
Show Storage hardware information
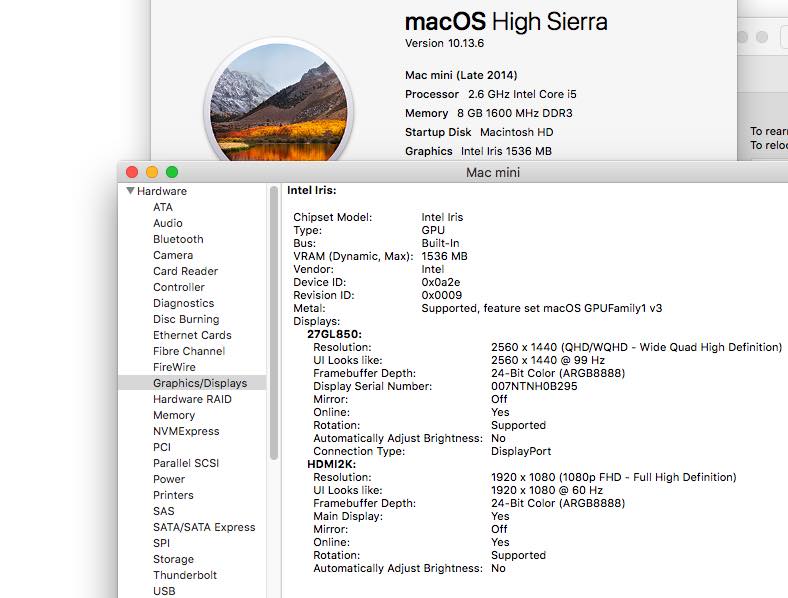click(x=173, y=559)
